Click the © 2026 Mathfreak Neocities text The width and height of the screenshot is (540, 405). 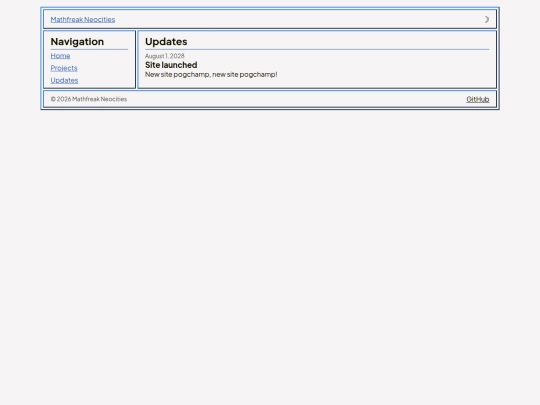tap(89, 99)
